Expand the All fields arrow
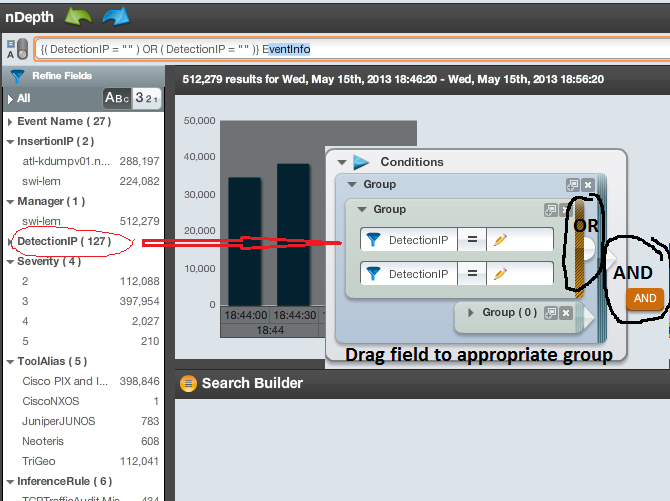This screenshot has height=501, width=670. (10, 99)
